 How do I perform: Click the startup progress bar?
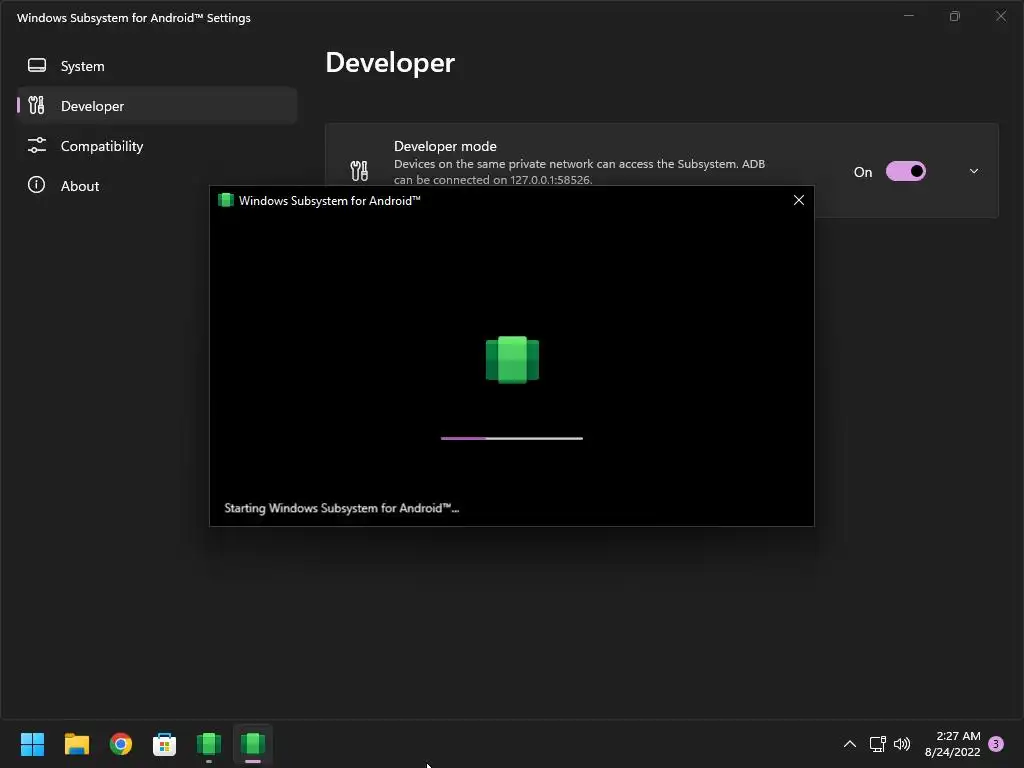point(511,438)
